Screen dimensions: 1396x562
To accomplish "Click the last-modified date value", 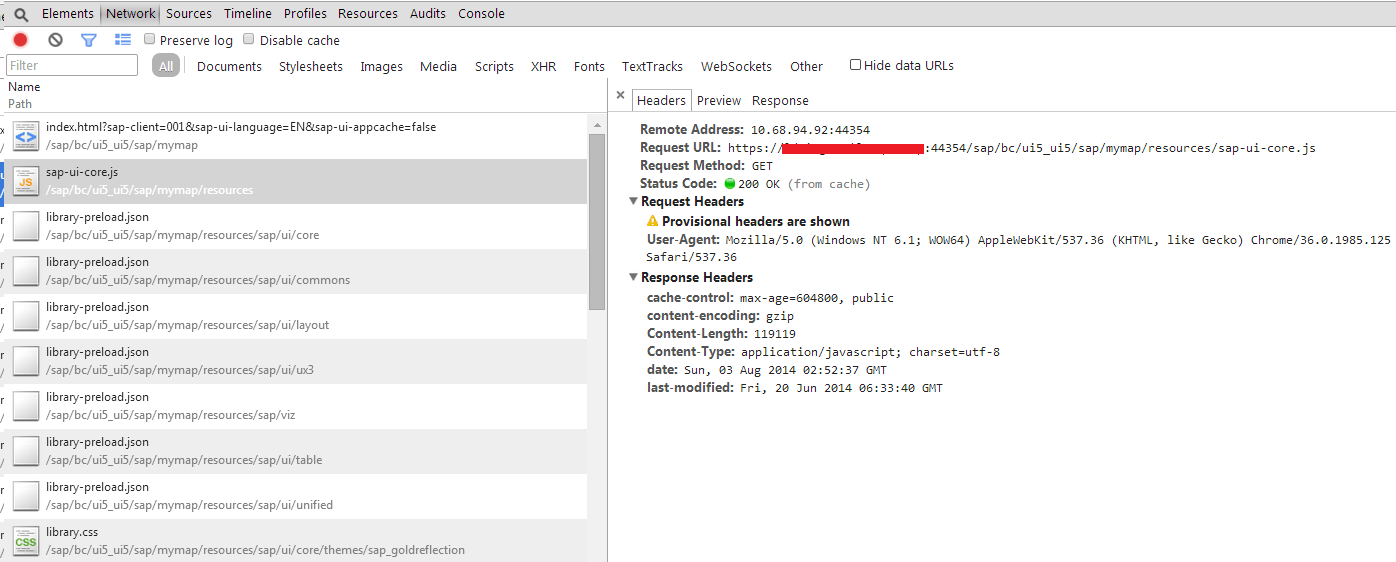I will point(841,388).
